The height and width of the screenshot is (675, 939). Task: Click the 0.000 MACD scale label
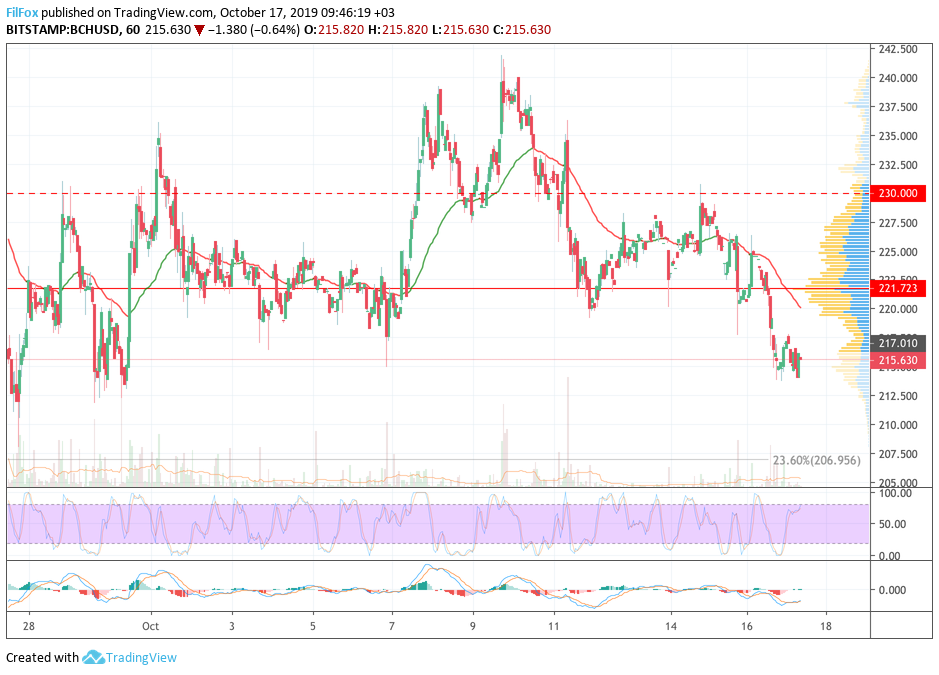point(892,590)
